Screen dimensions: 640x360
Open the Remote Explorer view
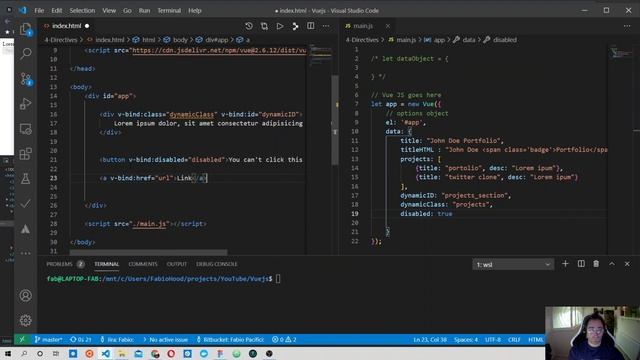click(26, 129)
